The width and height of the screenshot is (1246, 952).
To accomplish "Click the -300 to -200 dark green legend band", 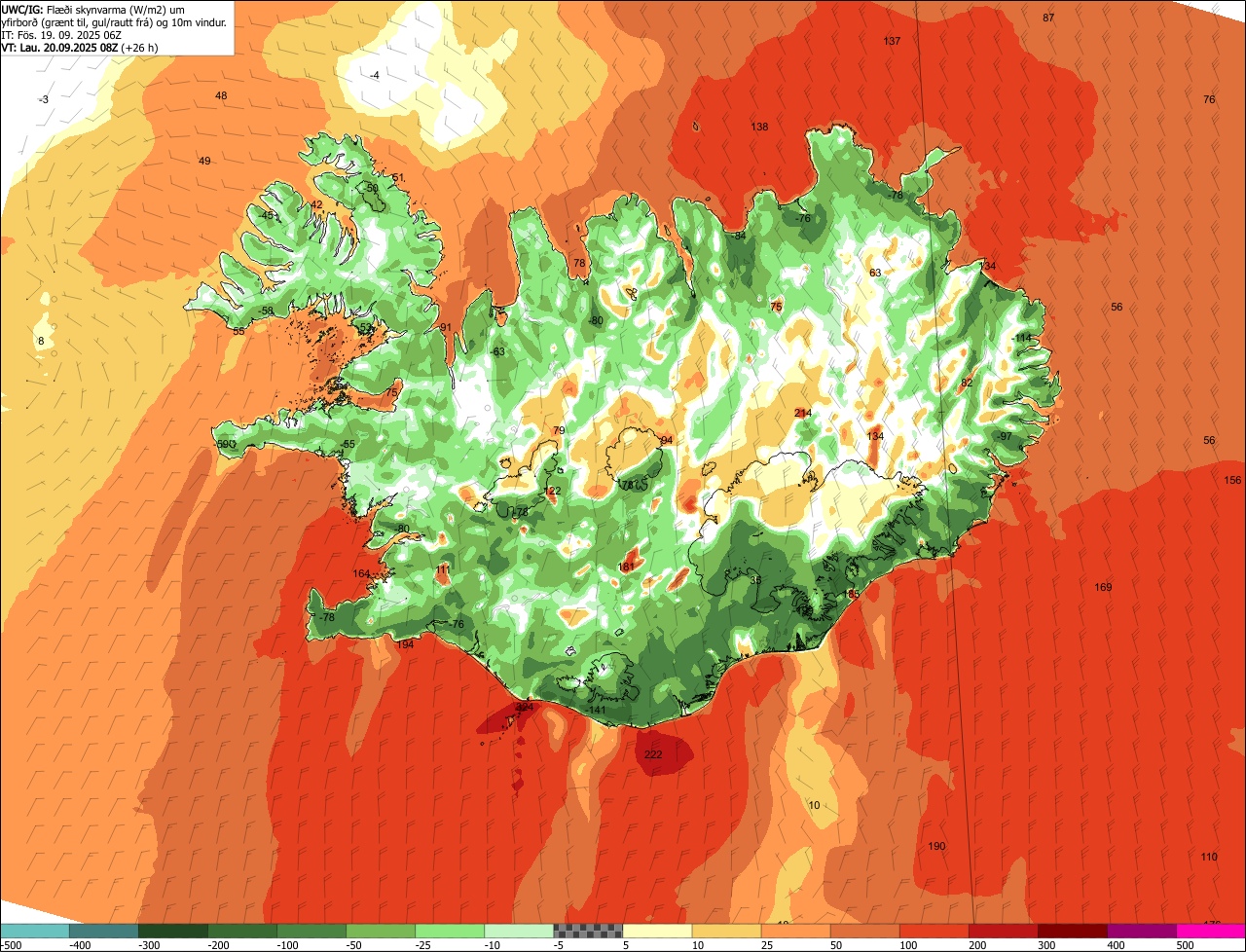I will pos(172,931).
